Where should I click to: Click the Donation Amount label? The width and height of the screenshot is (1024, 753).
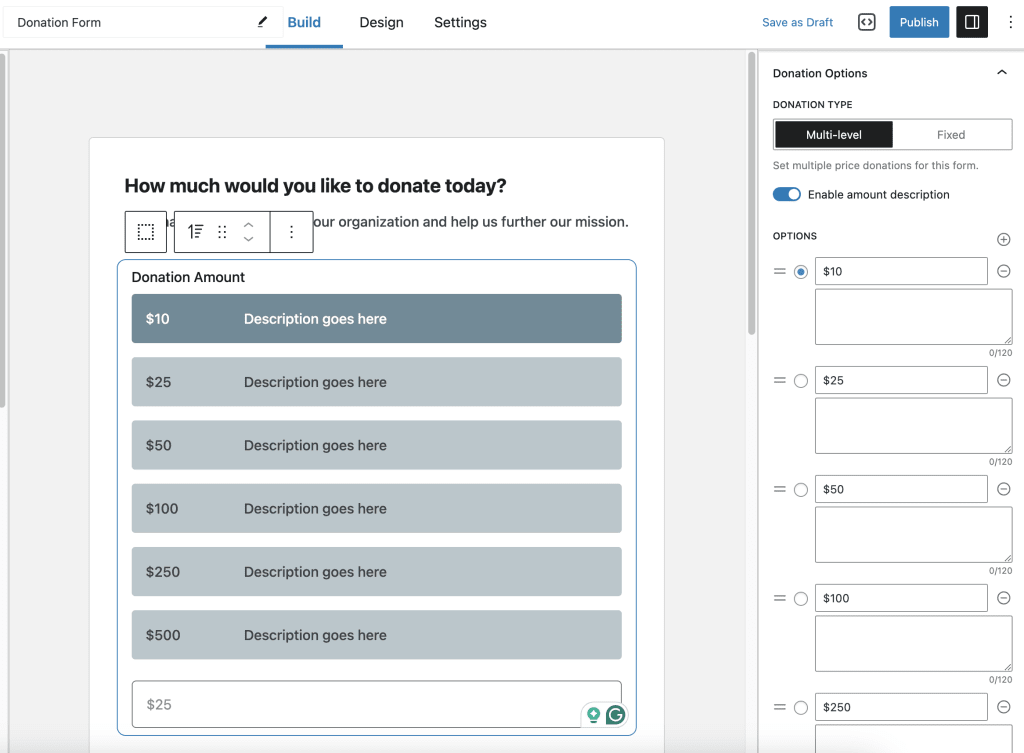(188, 277)
